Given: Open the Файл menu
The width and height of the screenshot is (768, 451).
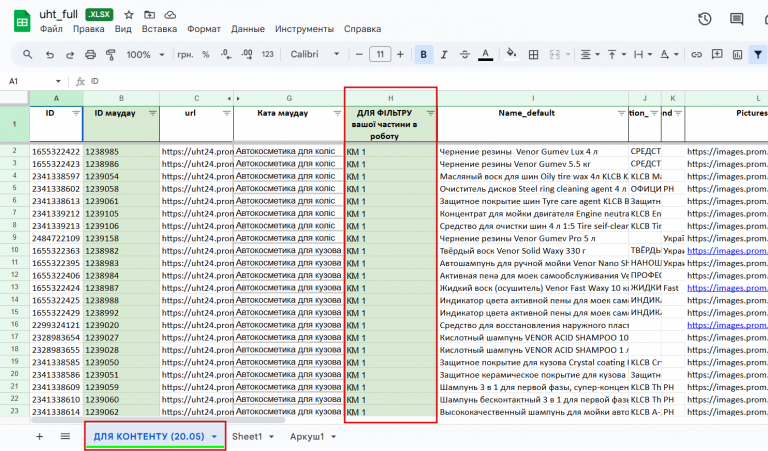Looking at the screenshot, I should point(51,29).
